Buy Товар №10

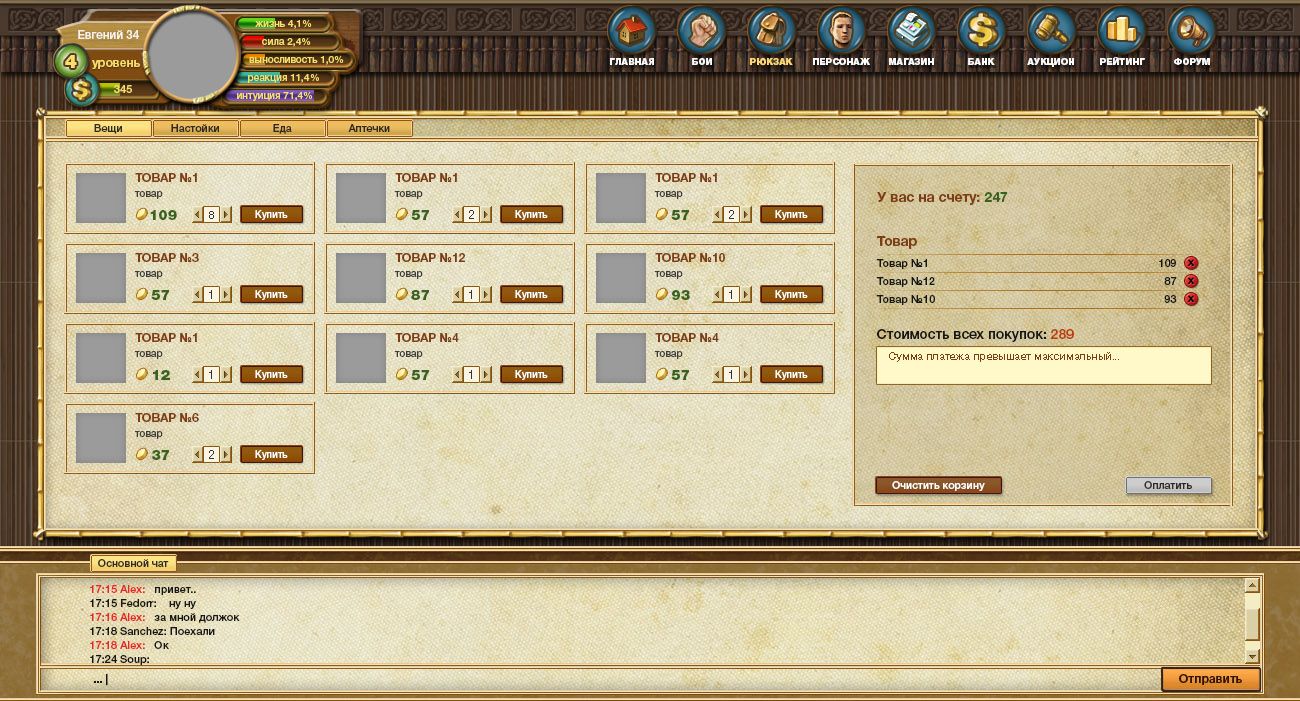click(x=791, y=294)
